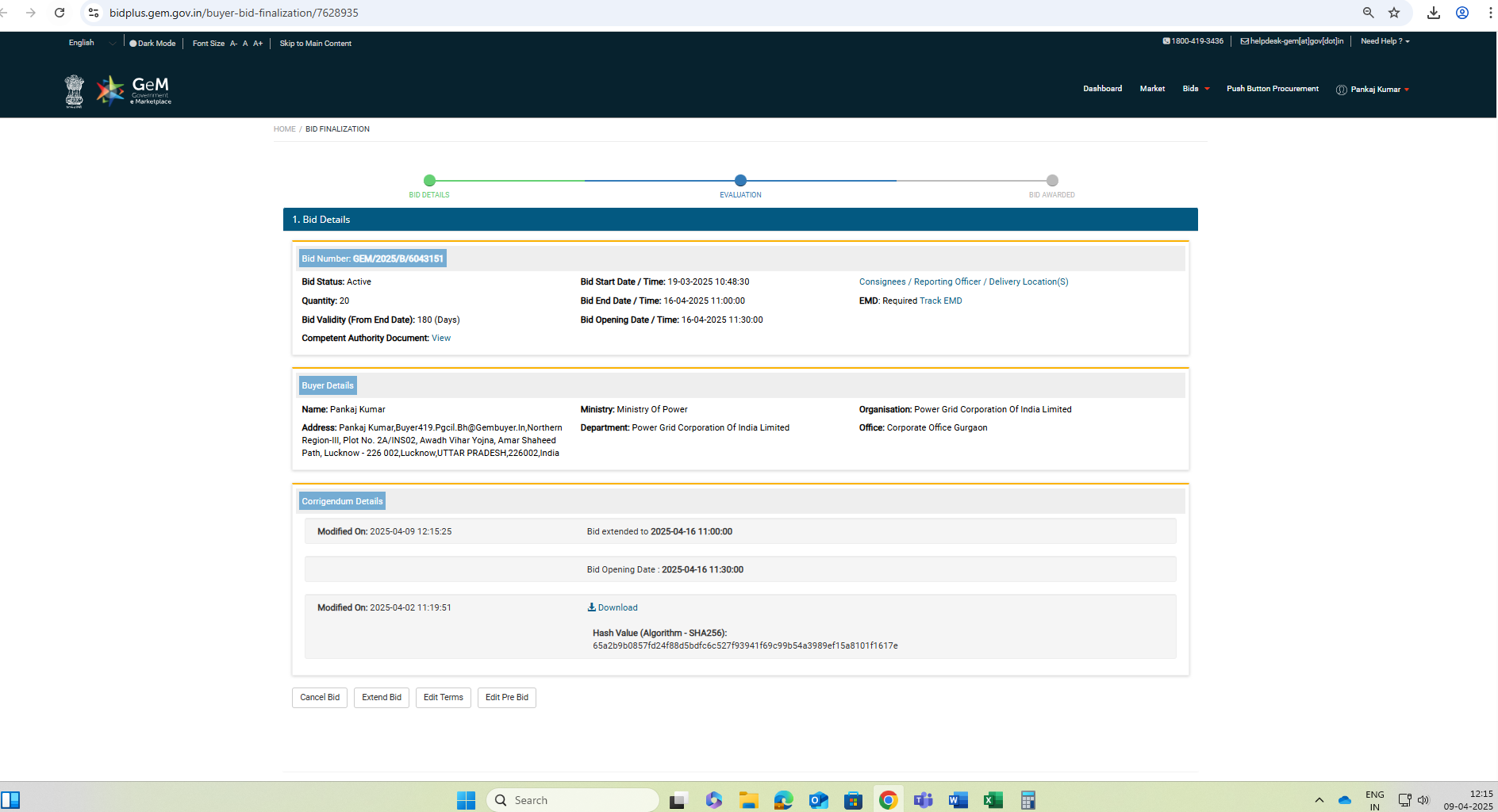Open Microsoft Edge from taskbar
Image resolution: width=1498 pixels, height=812 pixels.
point(783,800)
